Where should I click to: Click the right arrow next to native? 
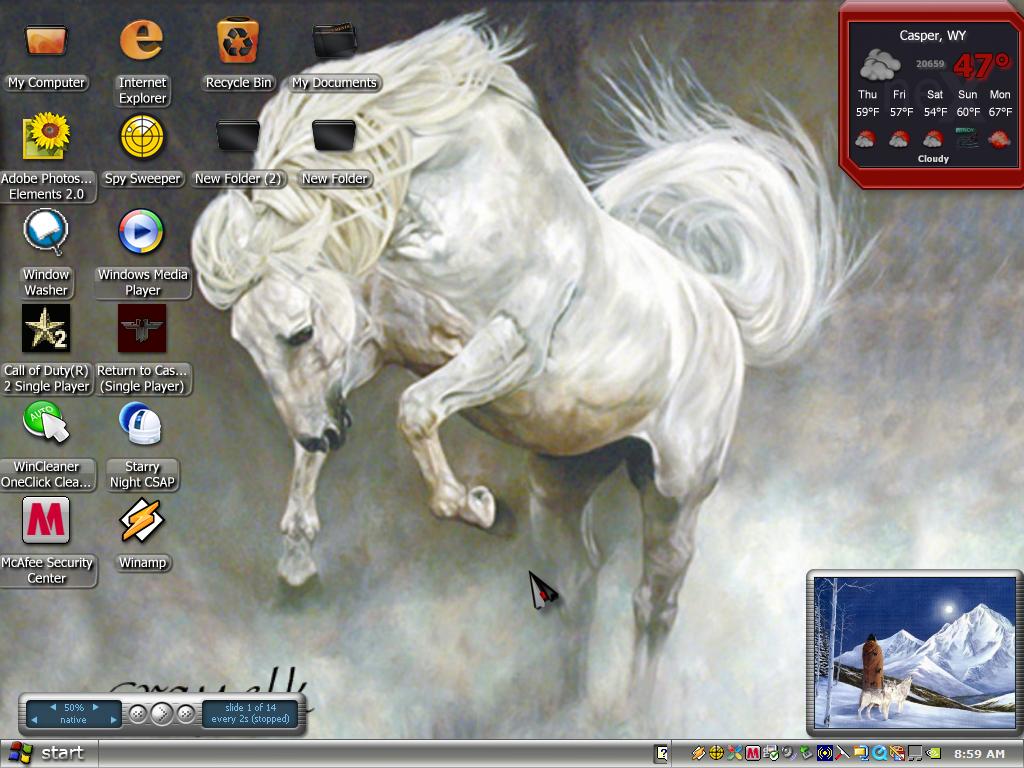click(x=114, y=720)
